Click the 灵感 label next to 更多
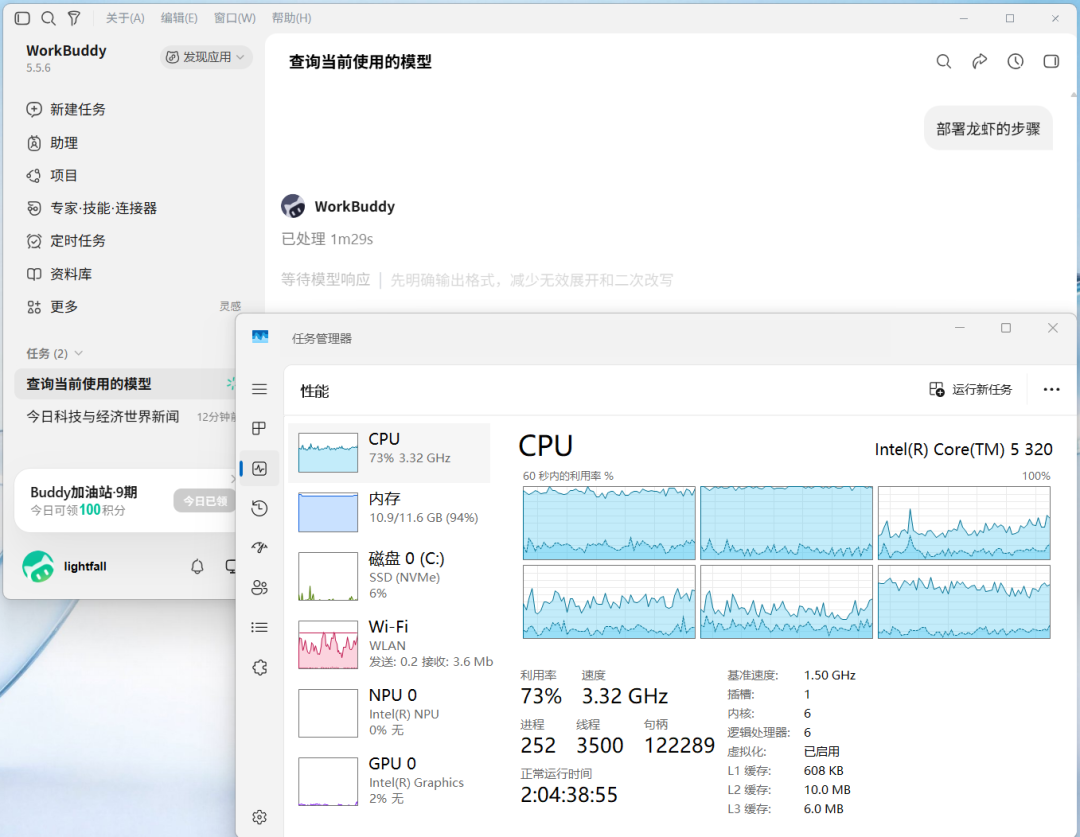 coord(230,307)
